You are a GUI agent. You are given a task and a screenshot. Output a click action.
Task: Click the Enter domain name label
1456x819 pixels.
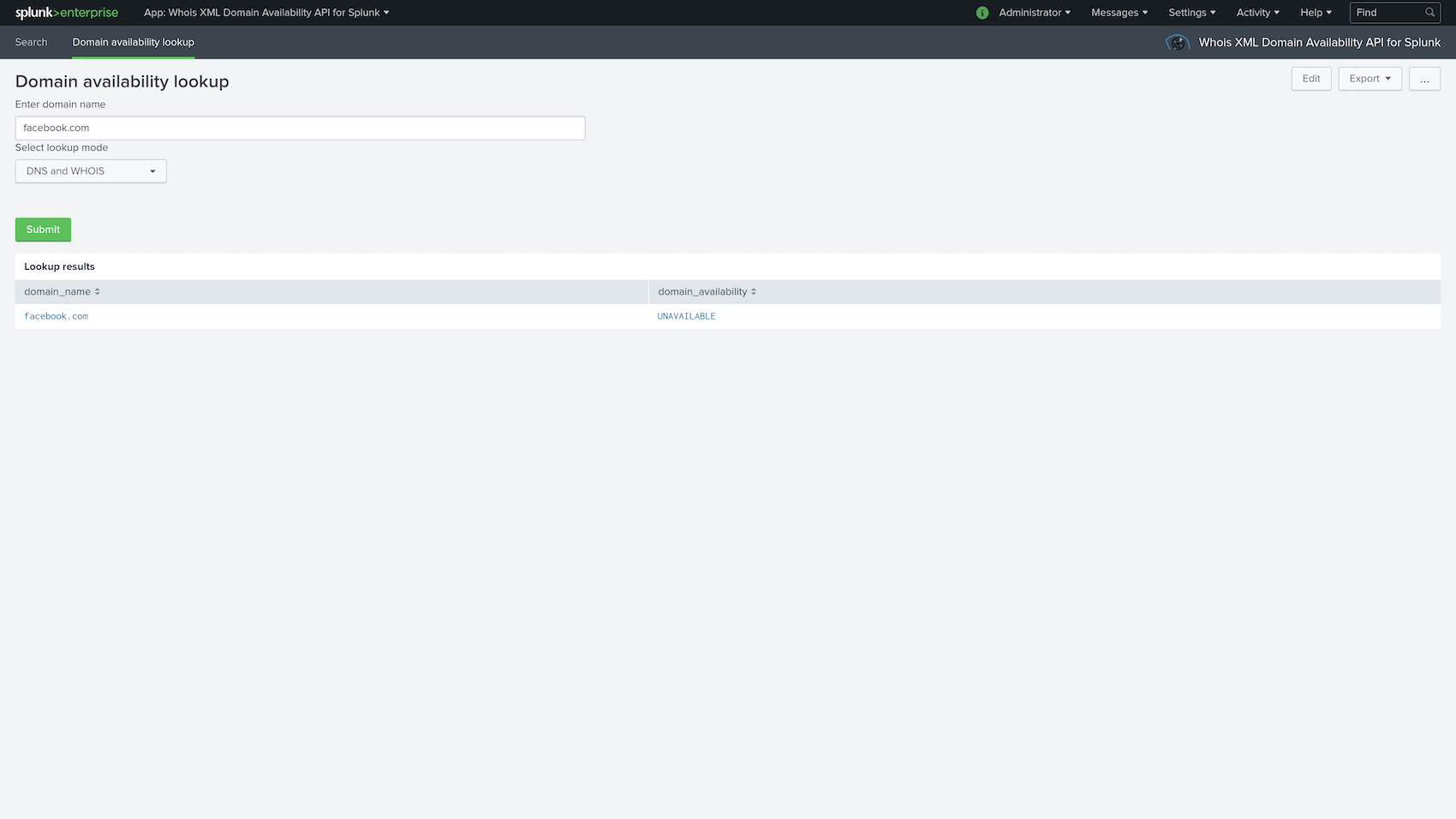[x=61, y=105]
